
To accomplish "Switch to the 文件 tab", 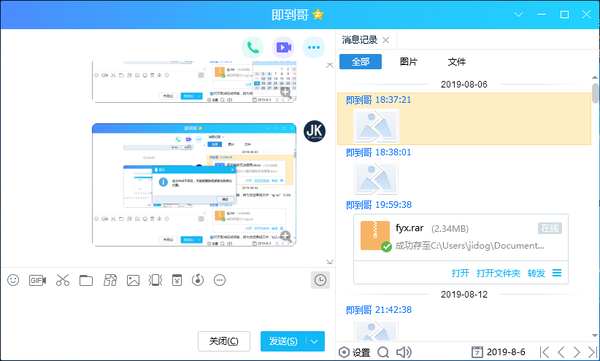I will point(457,62).
